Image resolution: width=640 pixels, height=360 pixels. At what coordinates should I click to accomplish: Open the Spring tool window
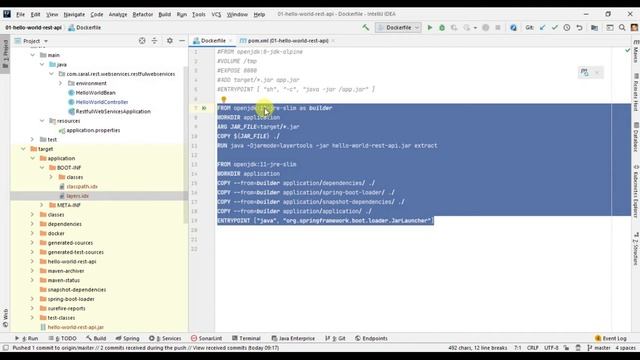pyautogui.click(x=127, y=338)
